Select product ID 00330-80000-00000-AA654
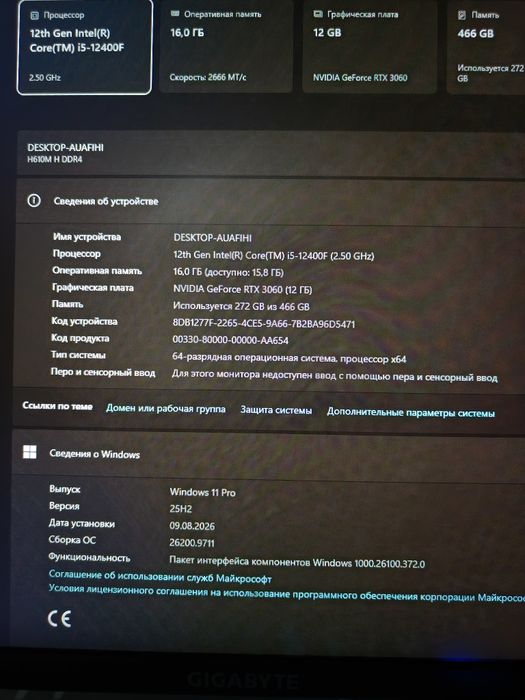The height and width of the screenshot is (700, 525). tap(230, 340)
